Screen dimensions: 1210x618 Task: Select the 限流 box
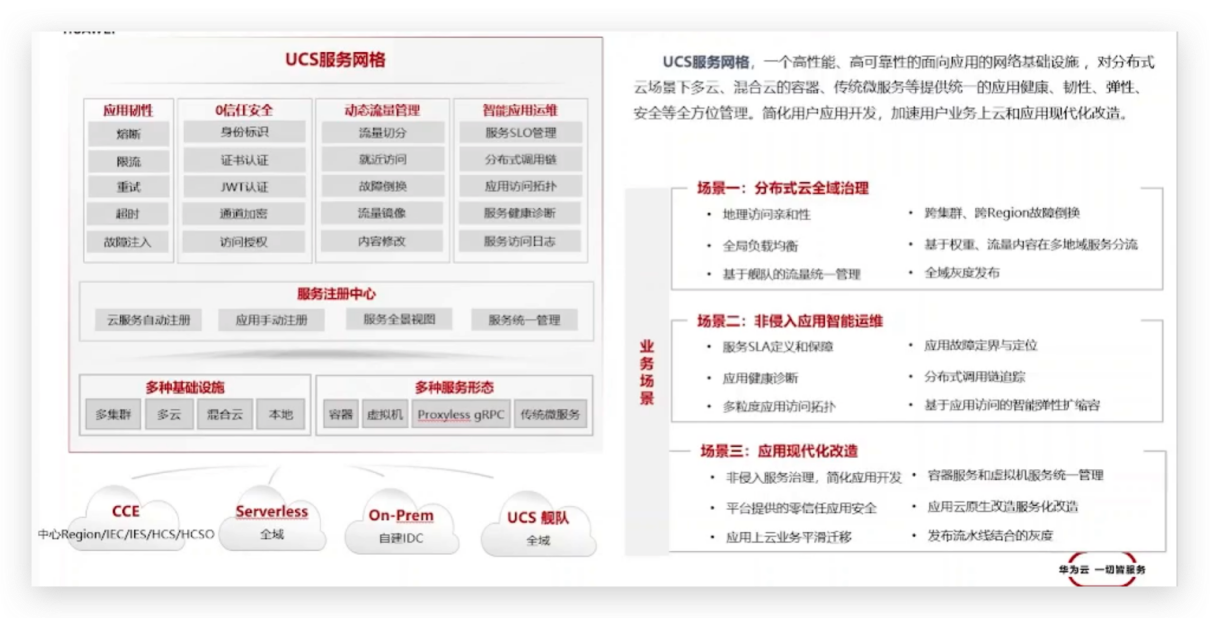[128, 160]
